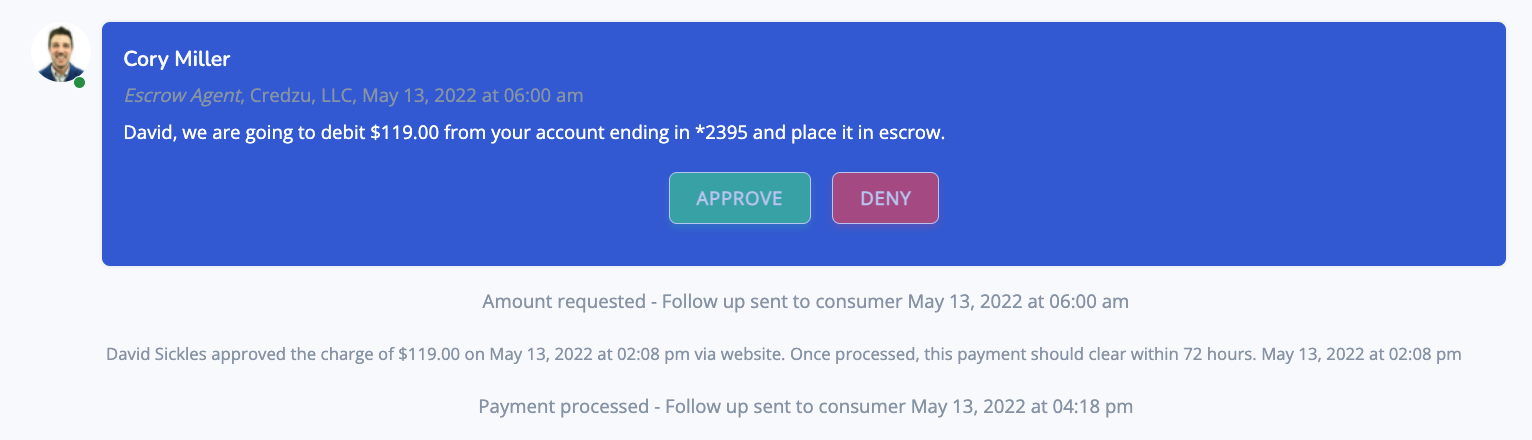Click the $119.00 amount in the message
The width and height of the screenshot is (1532, 440).
tap(404, 133)
